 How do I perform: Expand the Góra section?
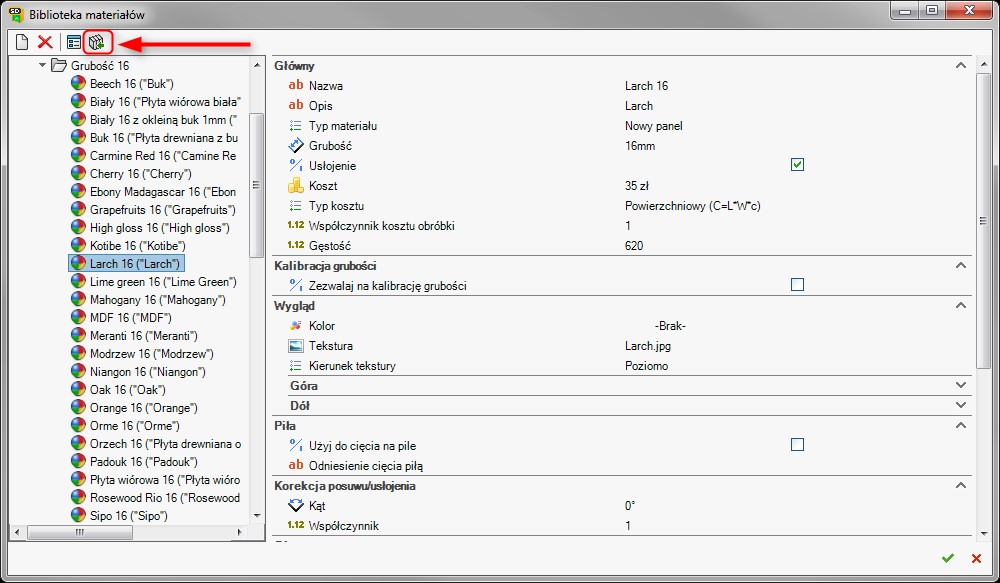point(960,383)
